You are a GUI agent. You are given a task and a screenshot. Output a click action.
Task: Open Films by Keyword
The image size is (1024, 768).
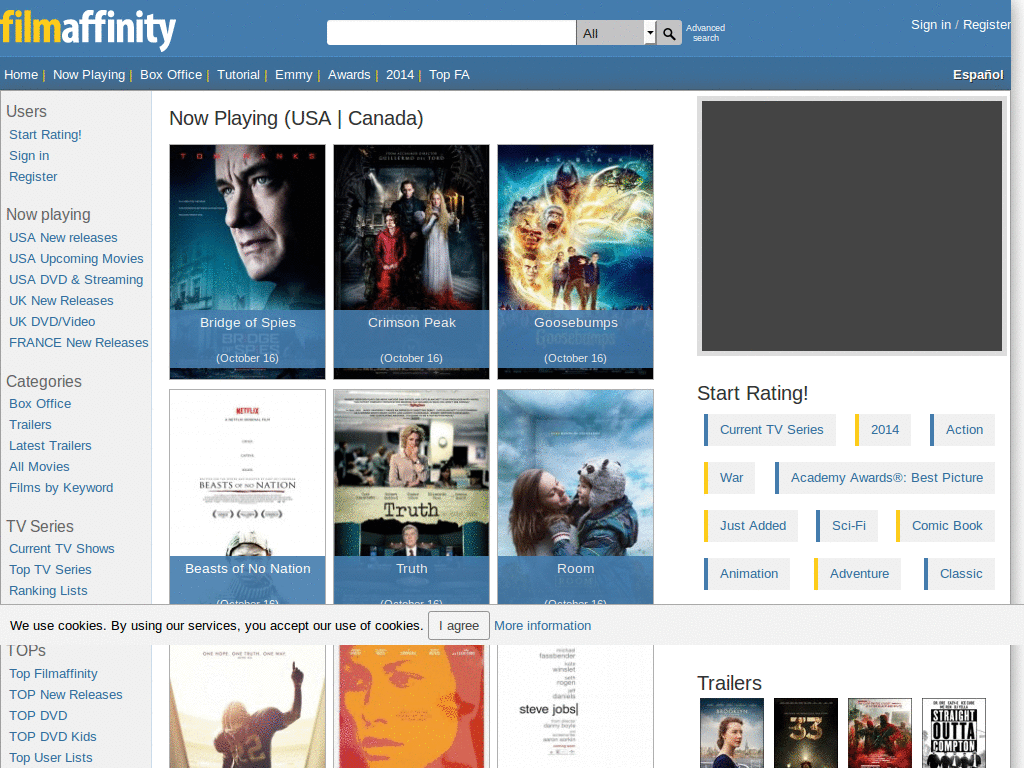pos(61,487)
